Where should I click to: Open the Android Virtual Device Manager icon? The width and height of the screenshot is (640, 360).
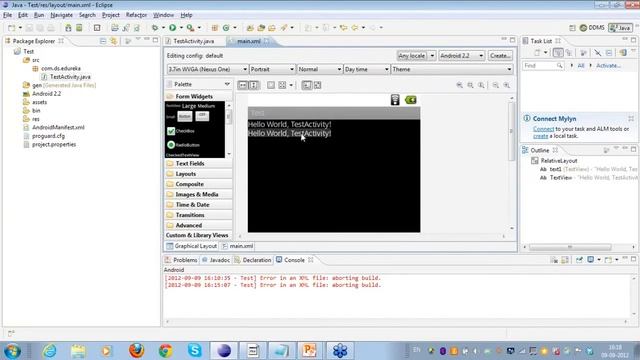click(79, 28)
